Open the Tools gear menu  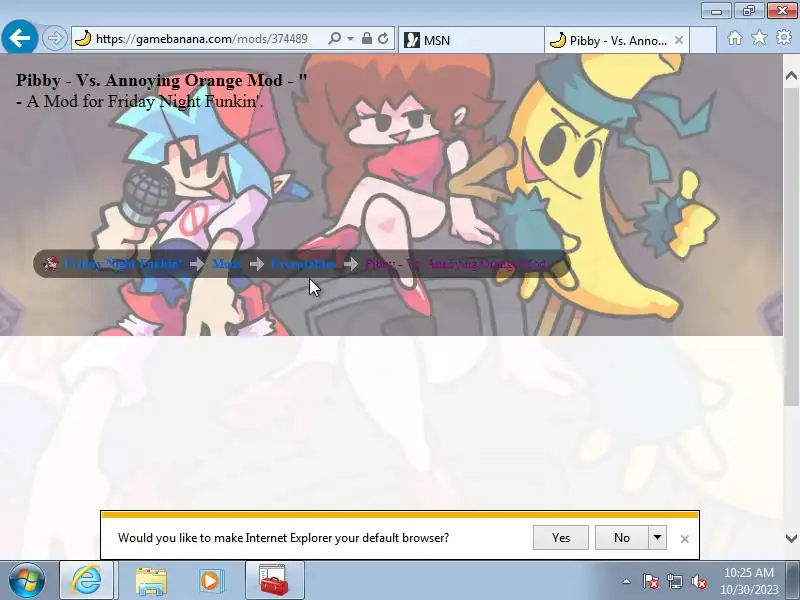point(784,37)
